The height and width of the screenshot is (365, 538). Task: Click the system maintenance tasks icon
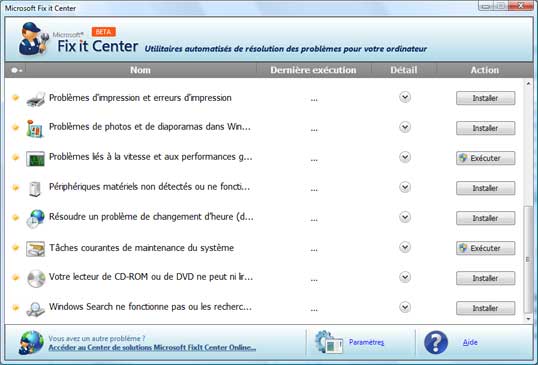35,249
